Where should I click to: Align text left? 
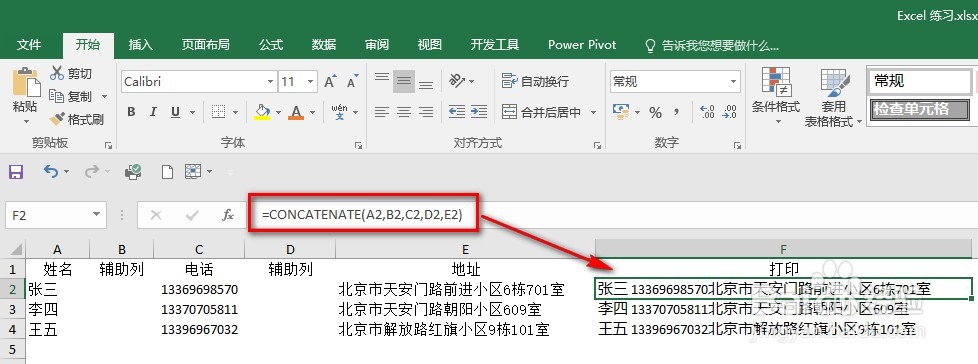pyautogui.click(x=382, y=112)
